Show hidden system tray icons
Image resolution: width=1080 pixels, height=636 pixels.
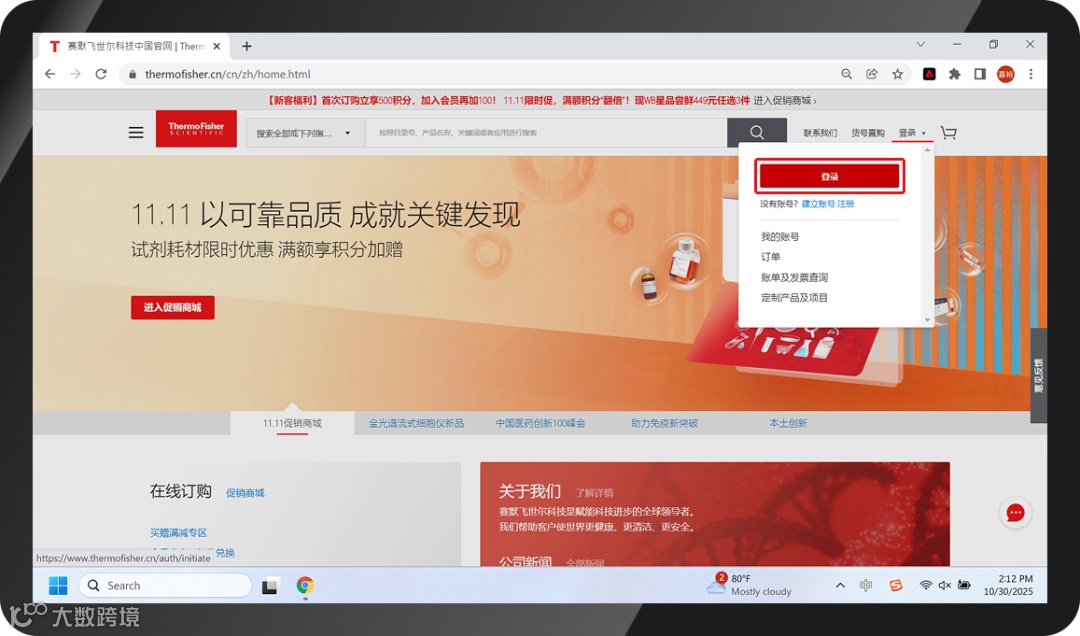(840, 586)
